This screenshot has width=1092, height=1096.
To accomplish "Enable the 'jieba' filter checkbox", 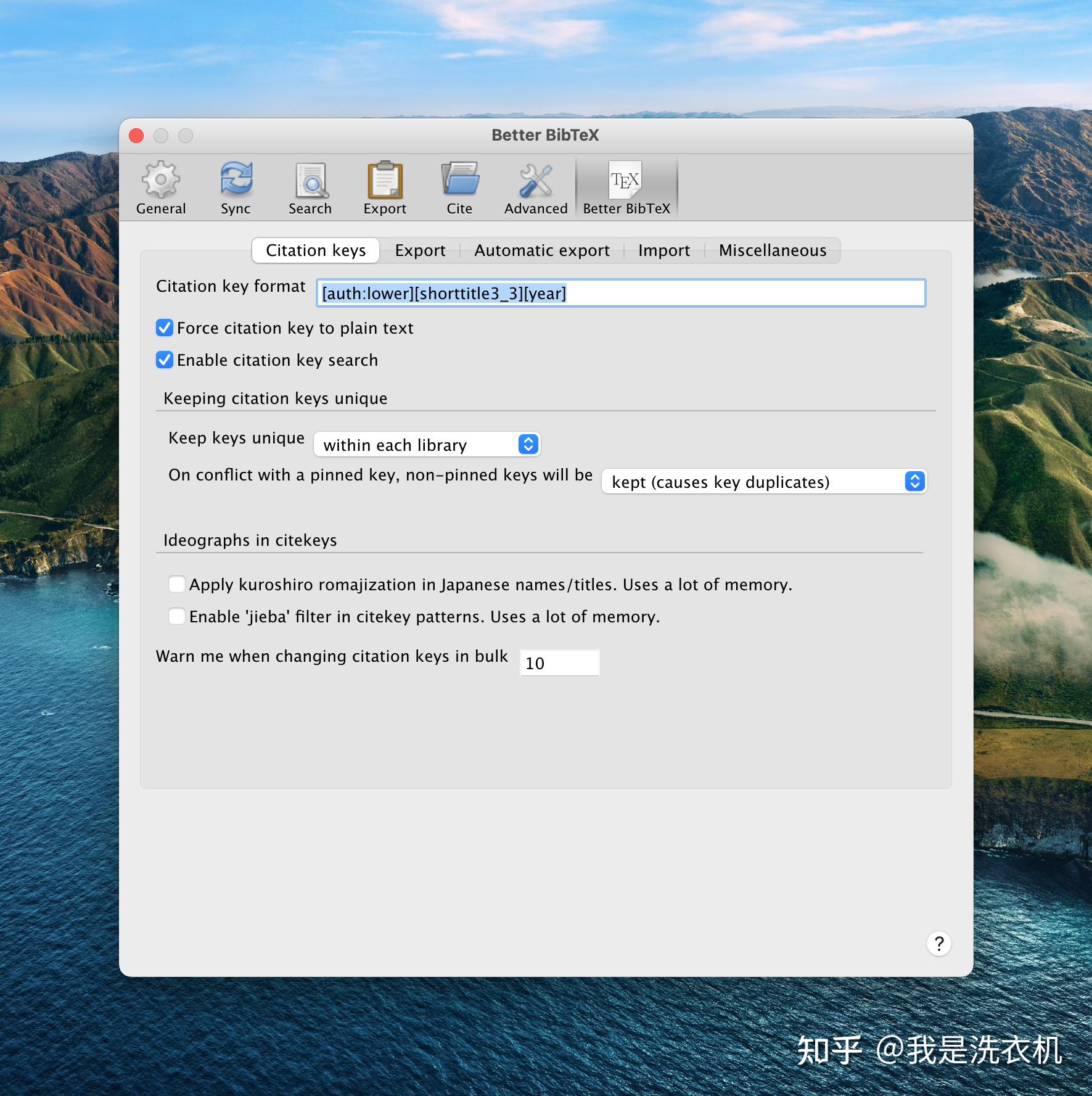I will coord(176,616).
